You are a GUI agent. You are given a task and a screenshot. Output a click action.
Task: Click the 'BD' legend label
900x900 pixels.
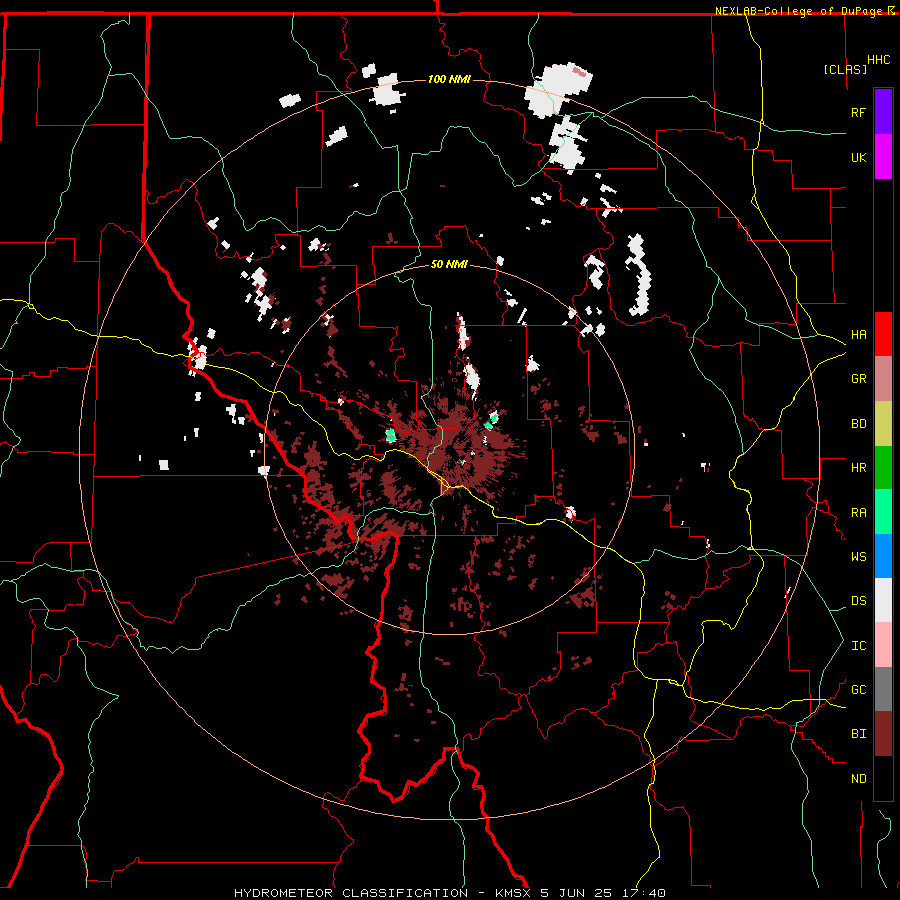click(858, 424)
